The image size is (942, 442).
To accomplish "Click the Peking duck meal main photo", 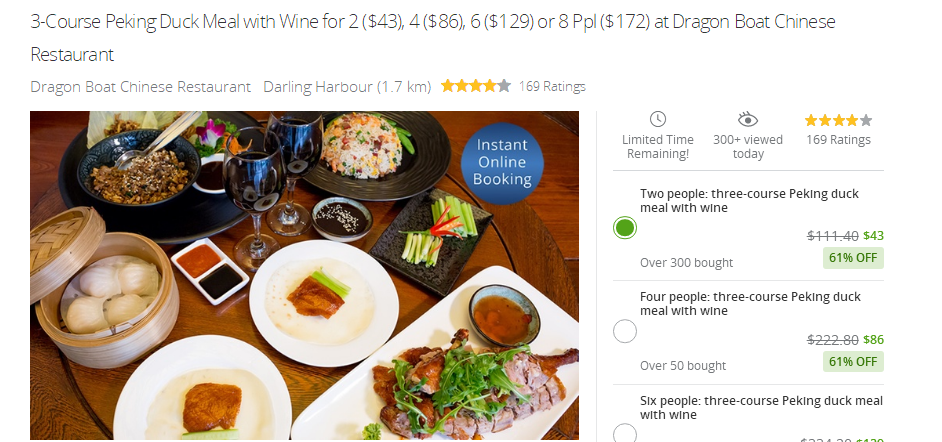I will (x=305, y=276).
